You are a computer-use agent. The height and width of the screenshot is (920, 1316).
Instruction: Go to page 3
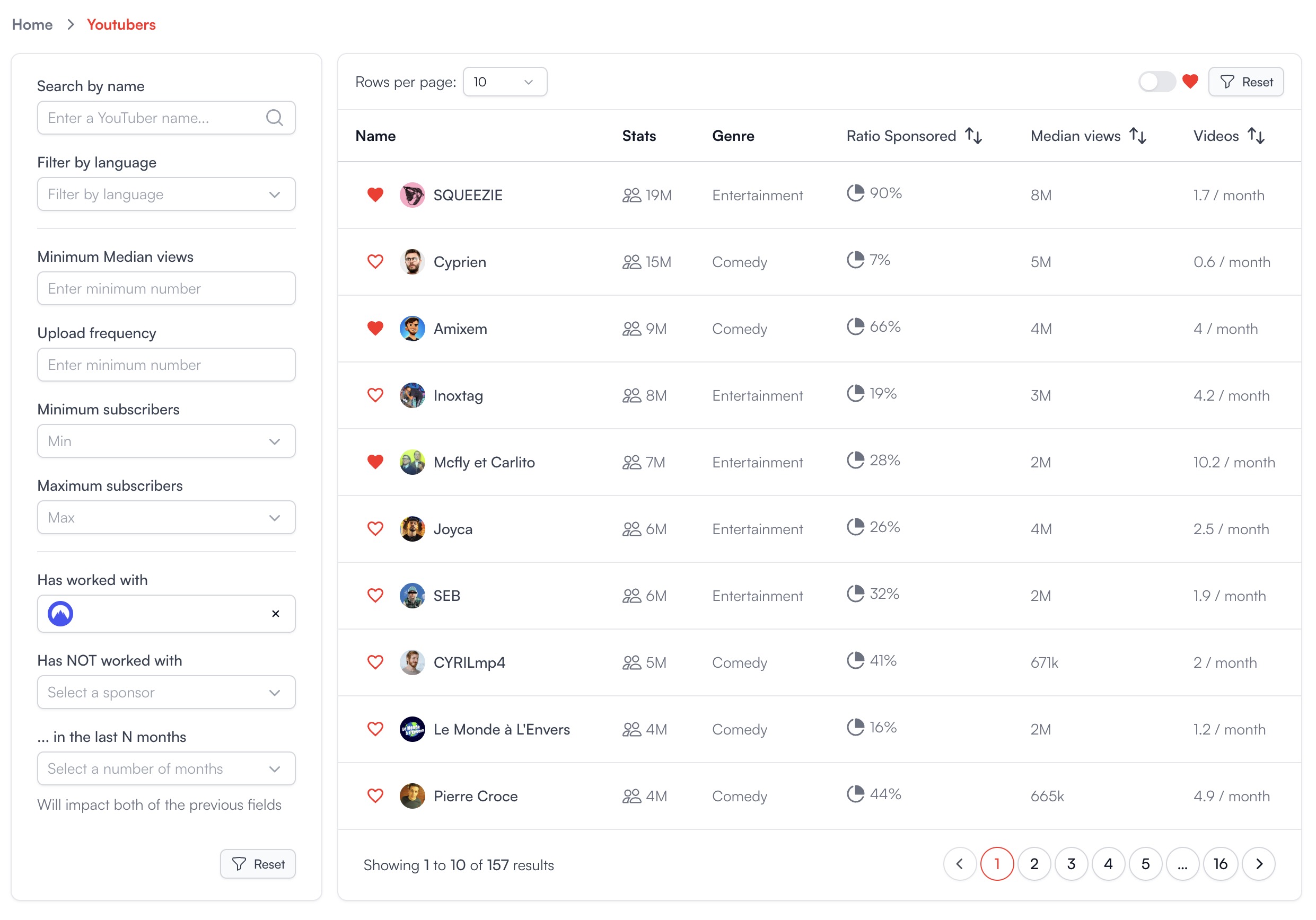click(1071, 864)
